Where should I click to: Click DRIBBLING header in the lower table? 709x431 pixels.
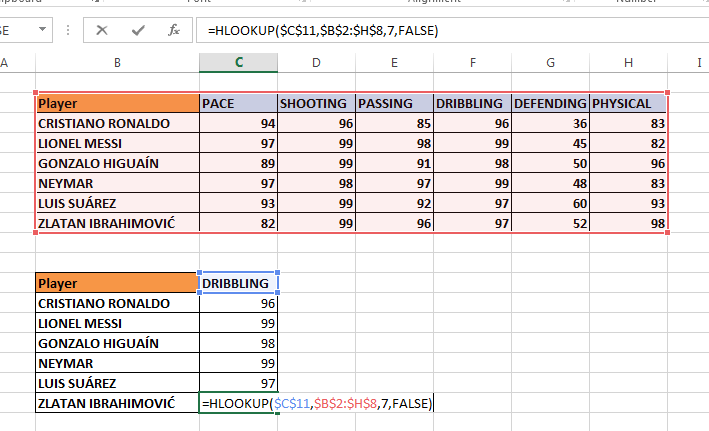pyautogui.click(x=238, y=283)
